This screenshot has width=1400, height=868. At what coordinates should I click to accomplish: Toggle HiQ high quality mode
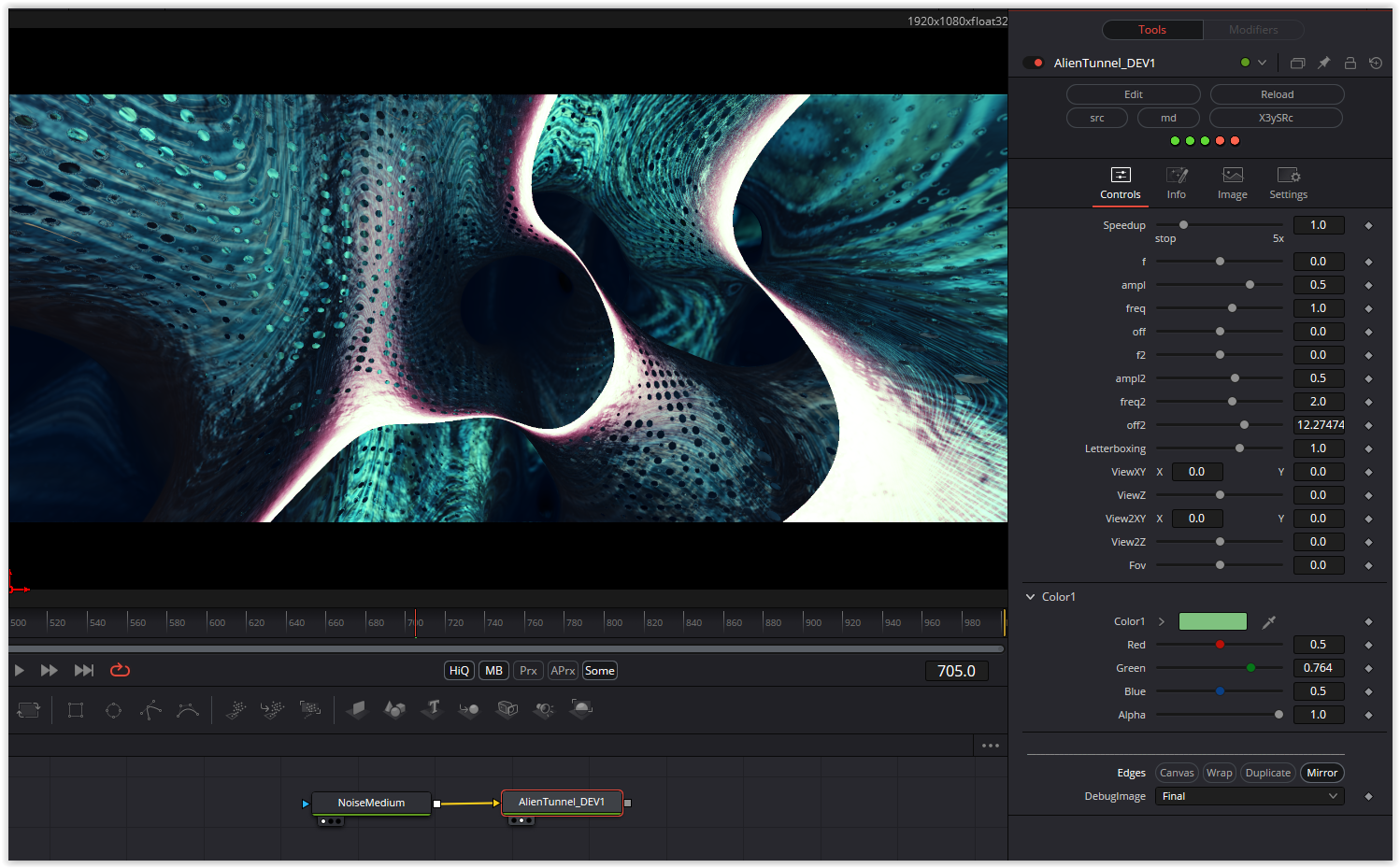click(x=459, y=671)
